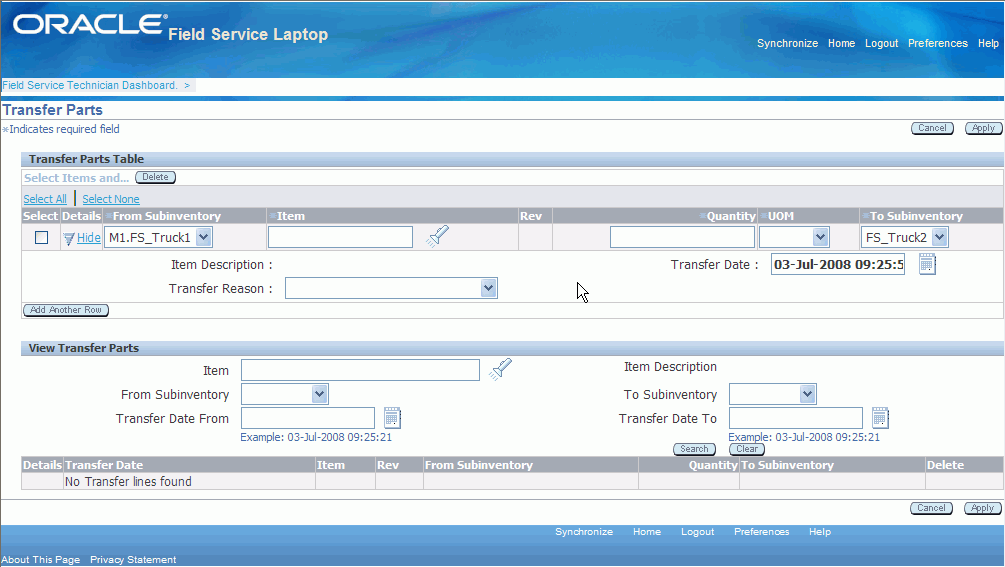Click the bottom Apply button

pyautogui.click(x=983, y=508)
